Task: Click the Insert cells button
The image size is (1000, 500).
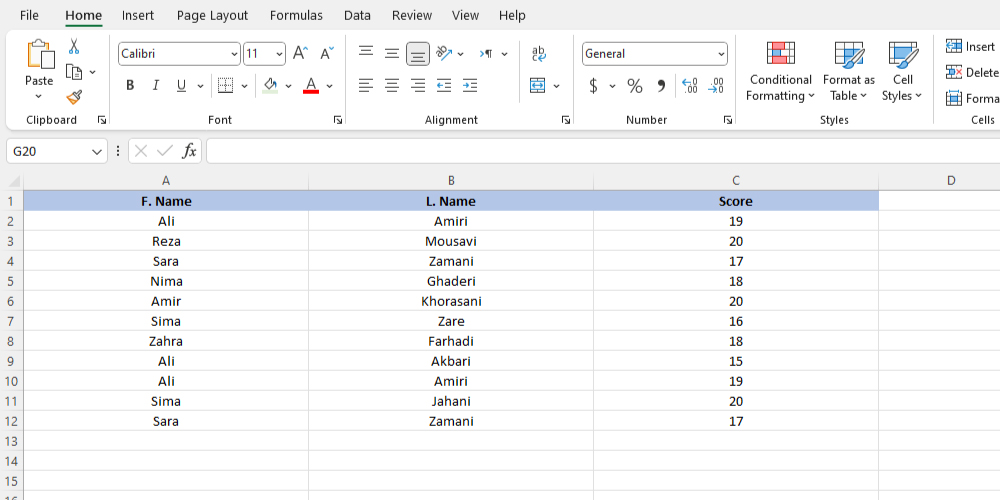Action: pos(970,47)
